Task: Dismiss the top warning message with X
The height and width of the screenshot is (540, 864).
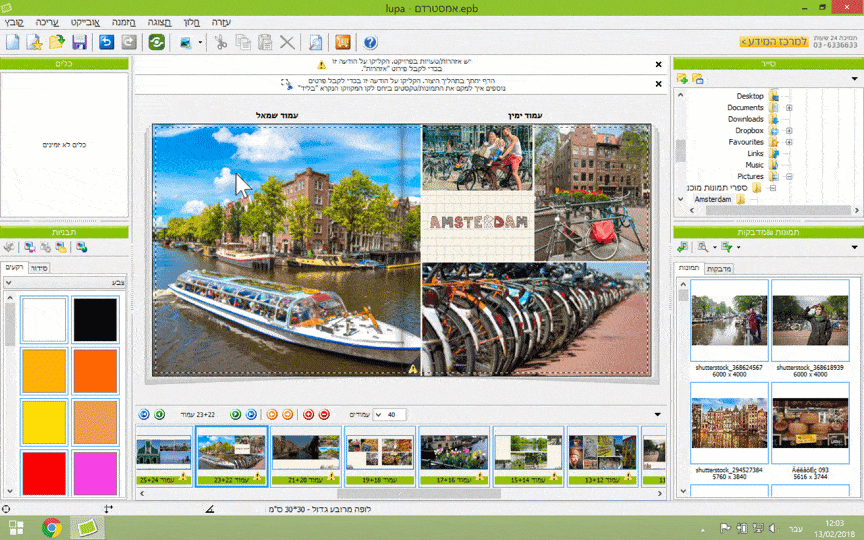Action: click(x=658, y=64)
